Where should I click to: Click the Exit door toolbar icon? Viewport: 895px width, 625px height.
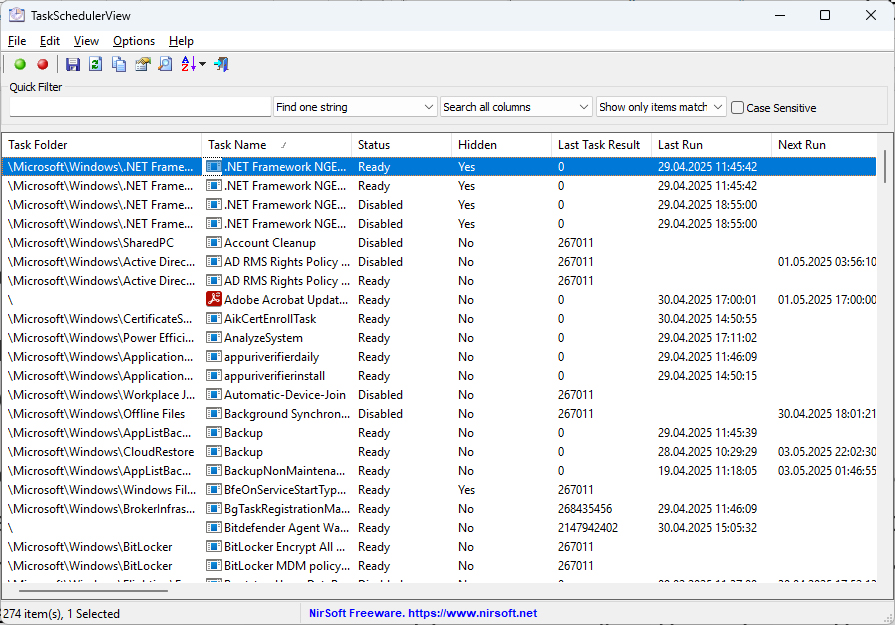pos(221,64)
